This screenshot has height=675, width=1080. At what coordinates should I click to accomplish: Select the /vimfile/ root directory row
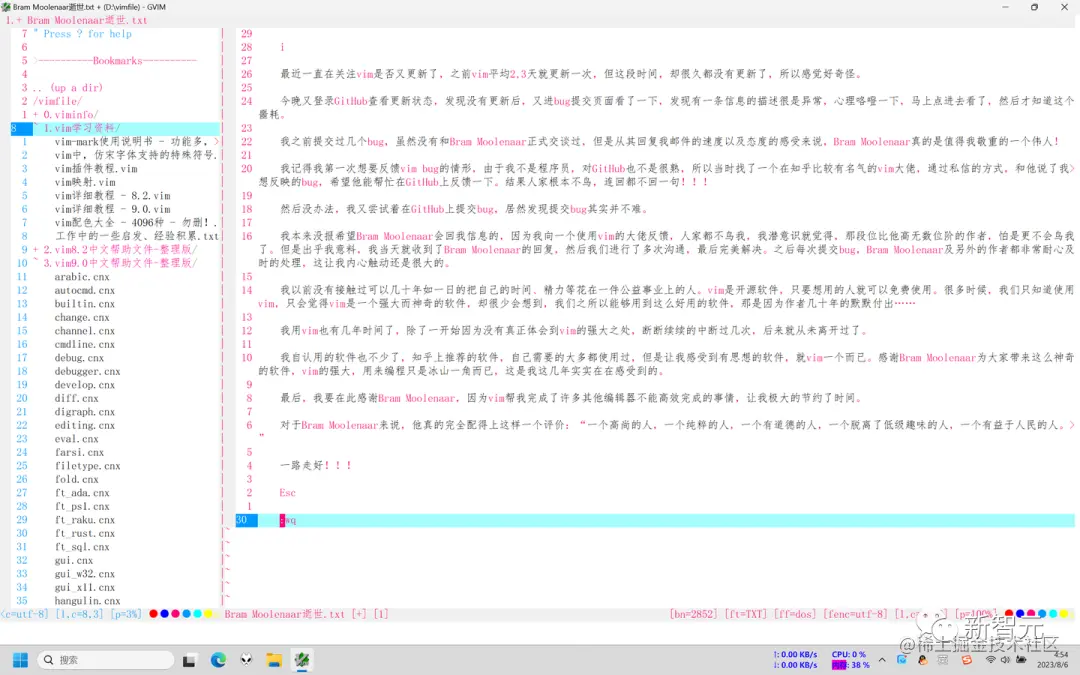pos(57,101)
